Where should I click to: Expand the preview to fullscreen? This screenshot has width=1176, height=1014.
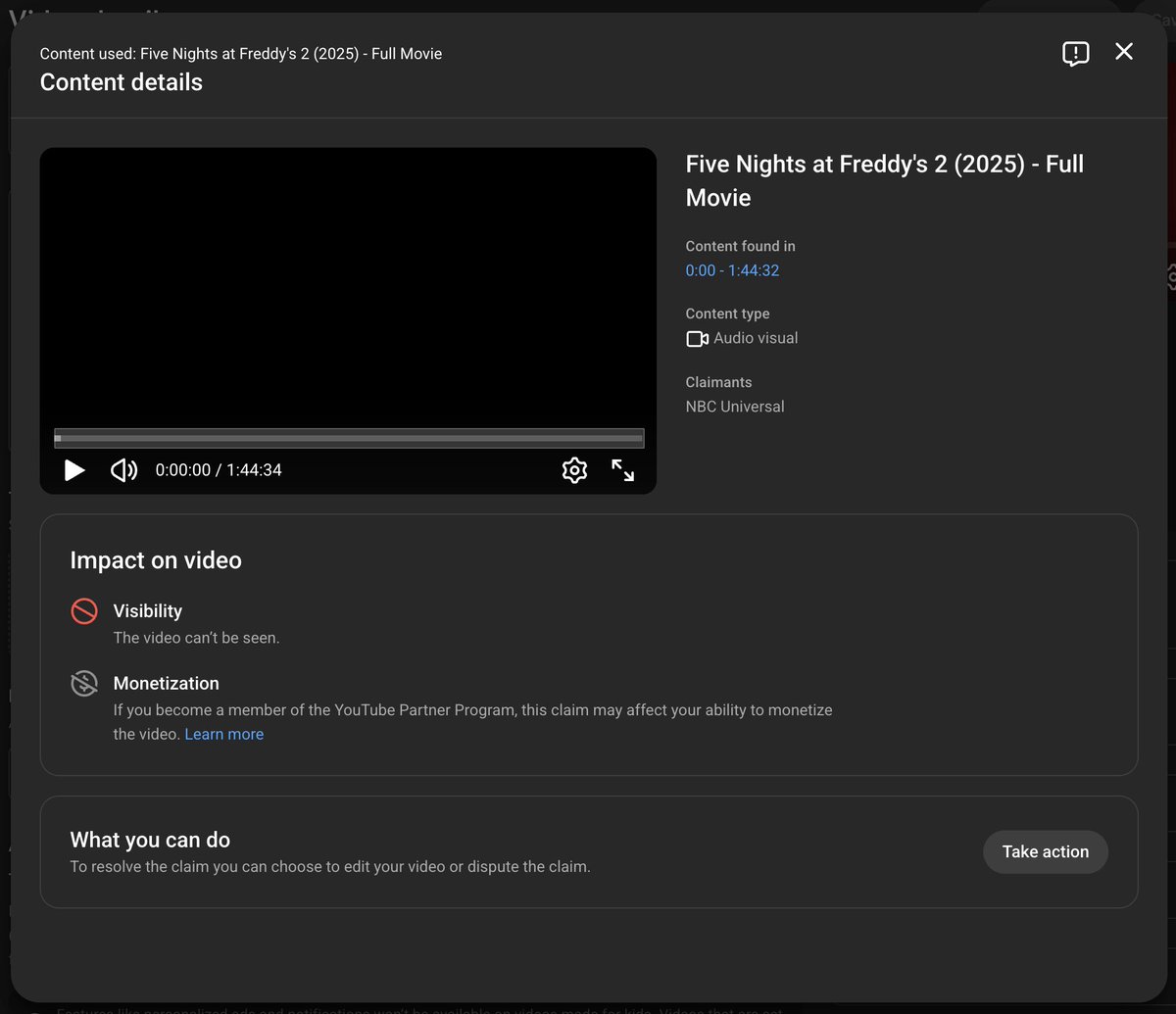(623, 470)
